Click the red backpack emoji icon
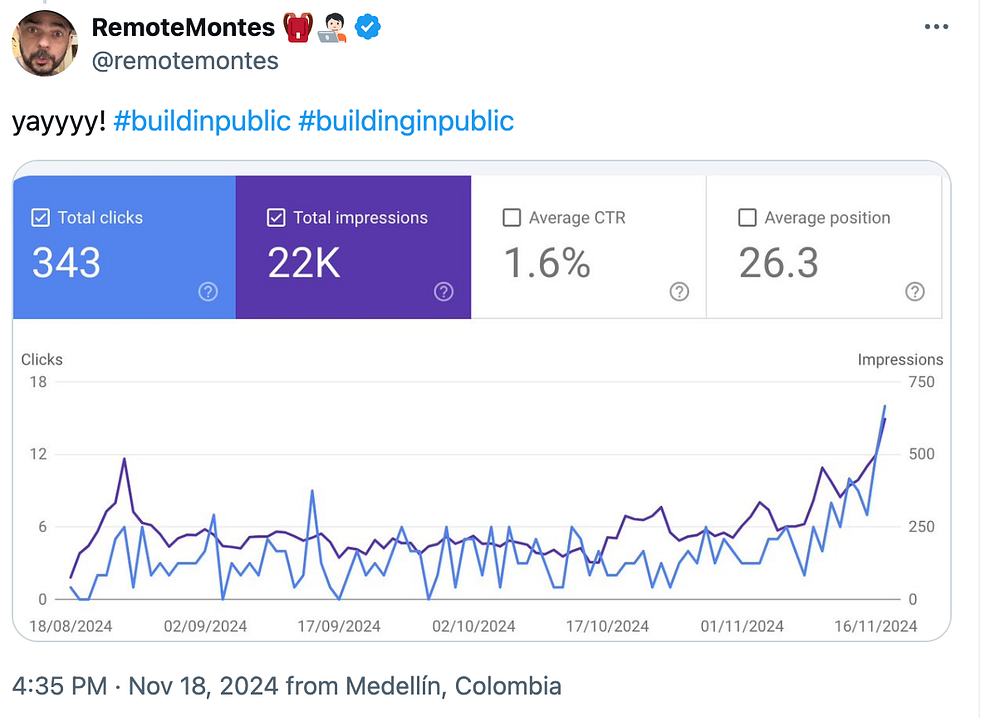Screen dimensions: 1000x718 pos(298,29)
